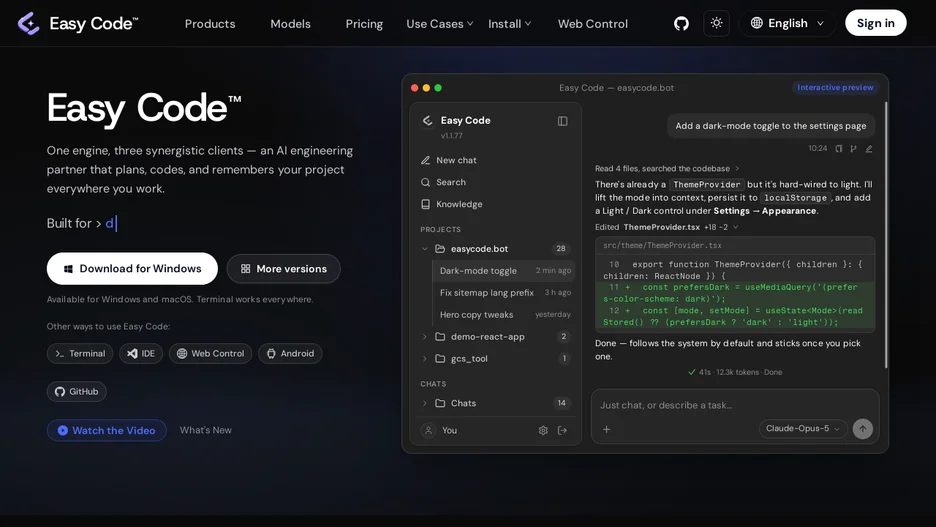
Task: Click the preview chat scrollbar
Action: coord(886,235)
